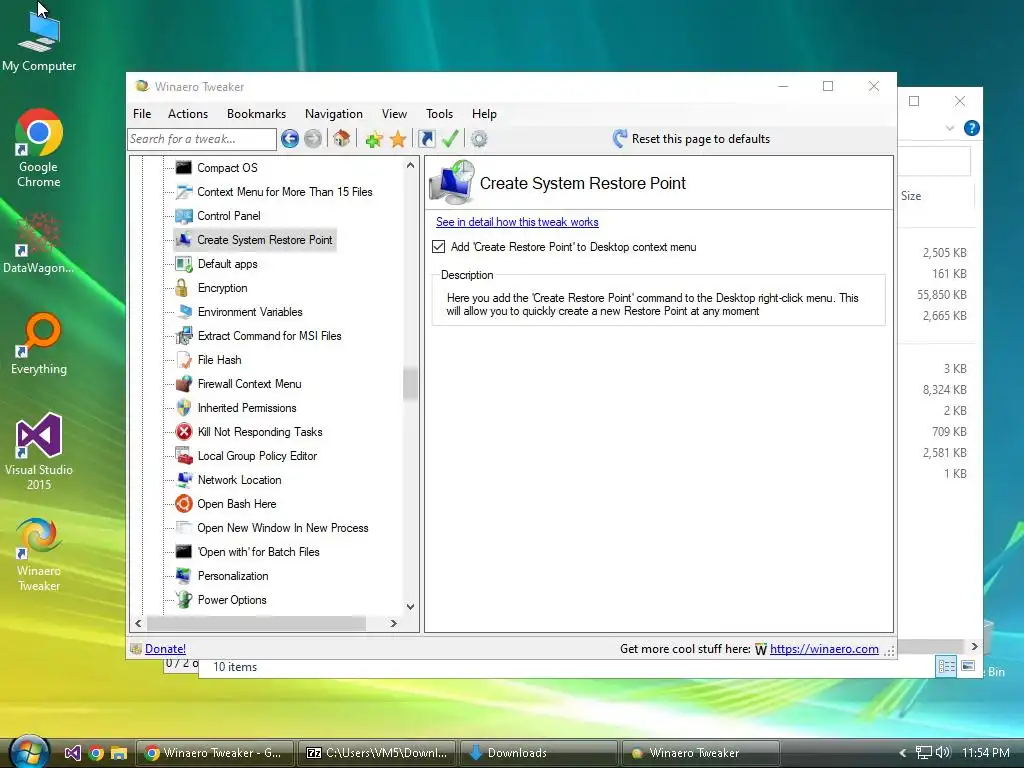The width and height of the screenshot is (1024, 768).
Task: Select Control Panel tweak item
Action: coord(229,216)
